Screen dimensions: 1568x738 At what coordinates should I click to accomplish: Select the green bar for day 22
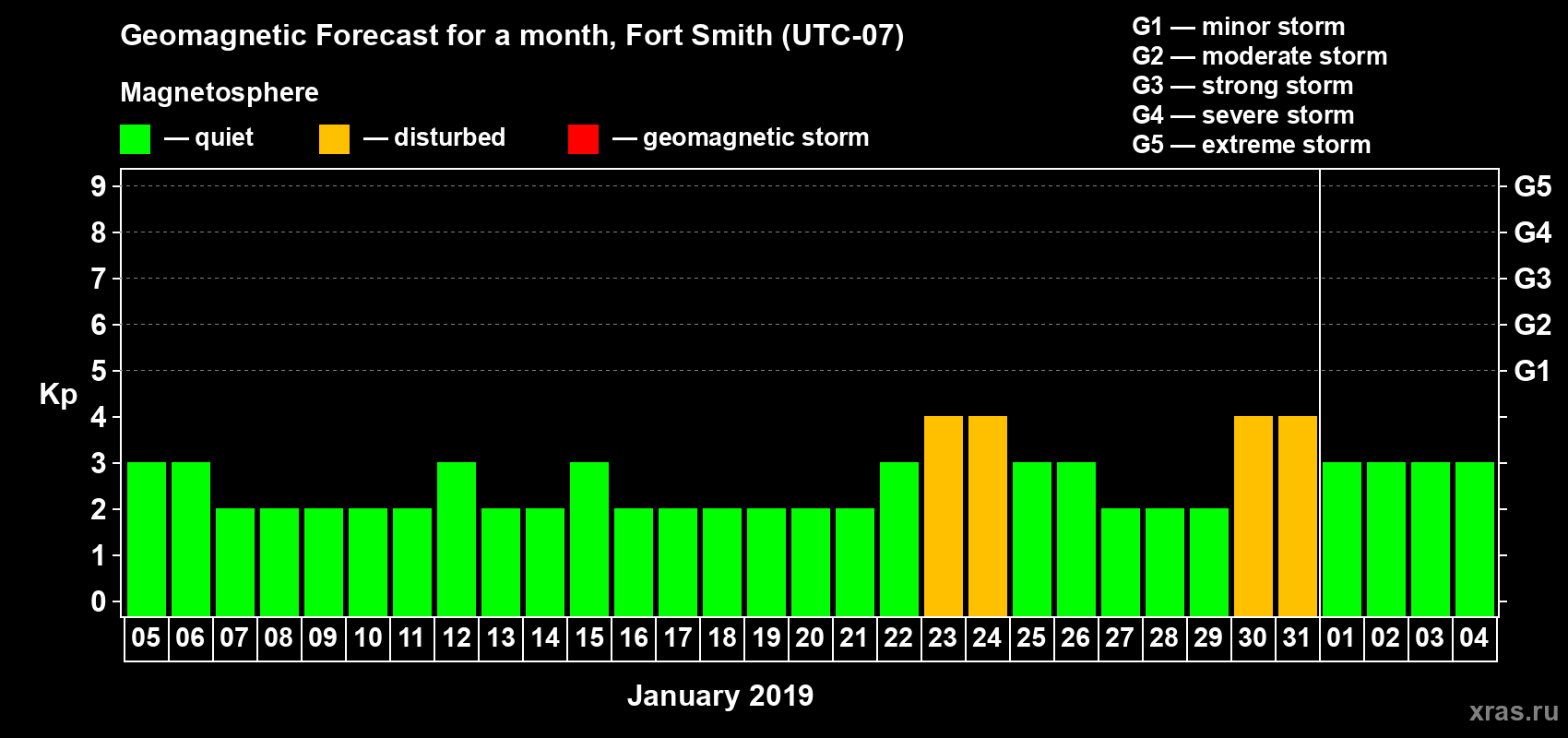(899, 539)
